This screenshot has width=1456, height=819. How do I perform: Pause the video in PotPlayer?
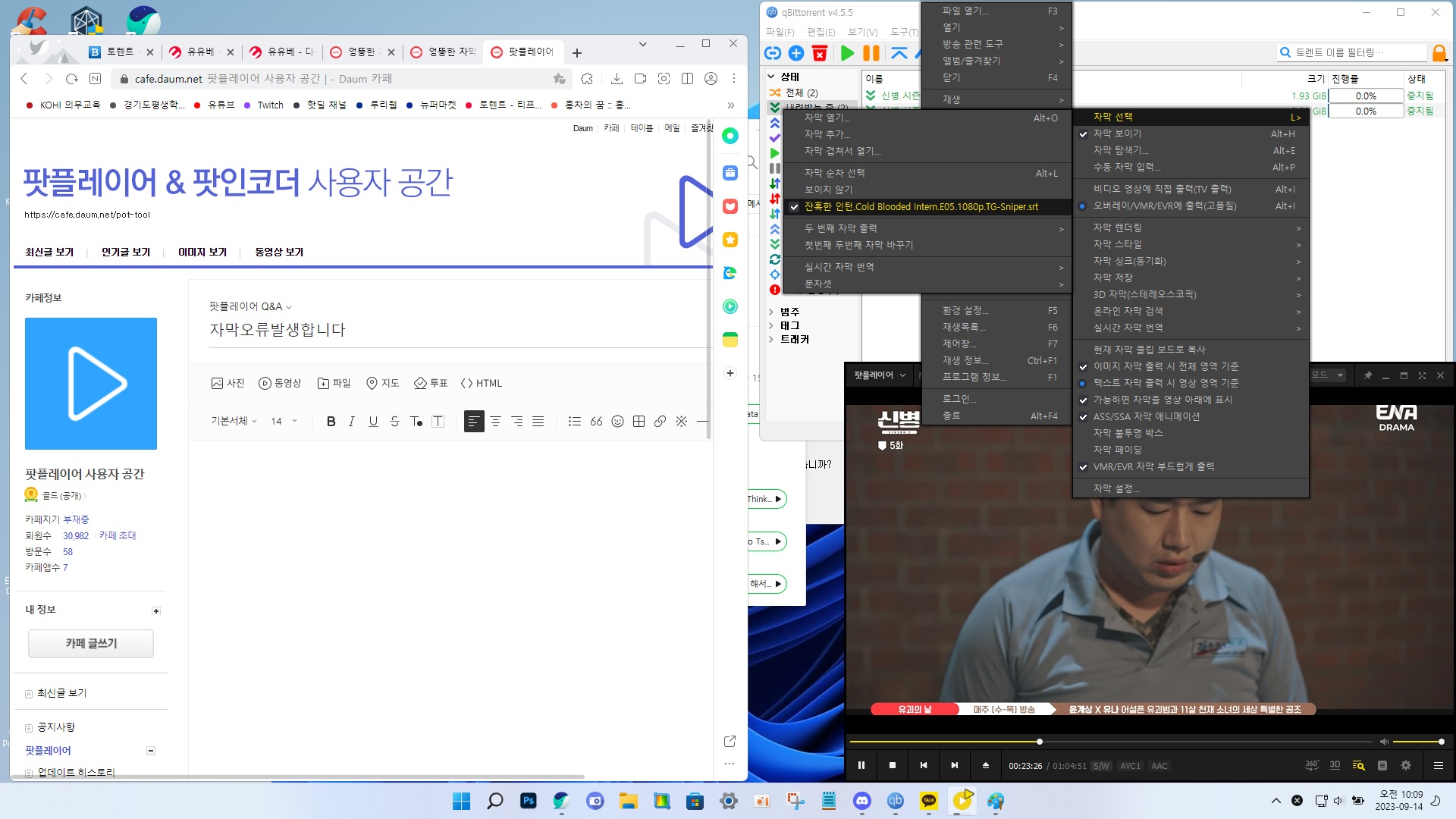coord(861,765)
